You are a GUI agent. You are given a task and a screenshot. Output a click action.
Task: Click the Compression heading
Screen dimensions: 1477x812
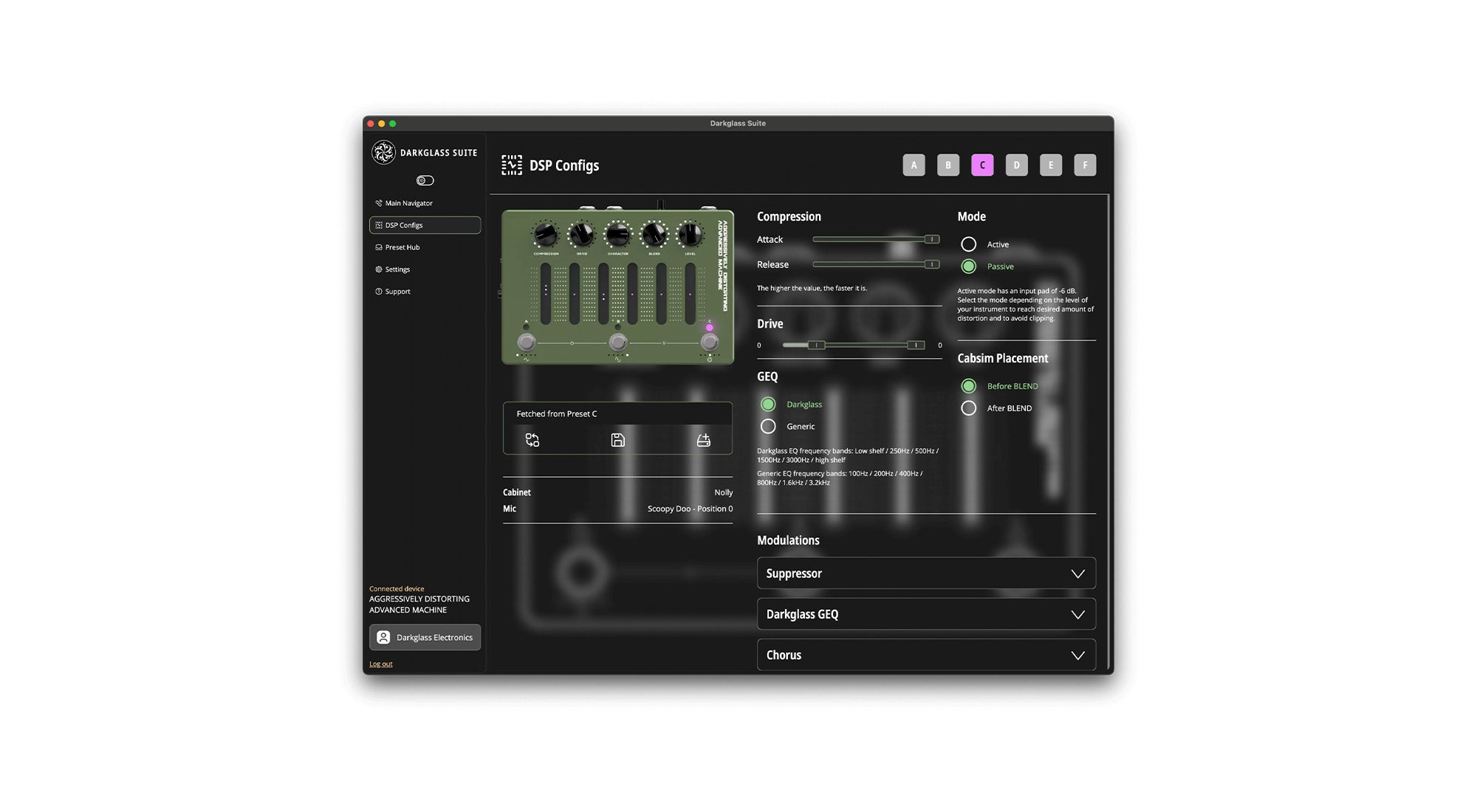click(789, 216)
